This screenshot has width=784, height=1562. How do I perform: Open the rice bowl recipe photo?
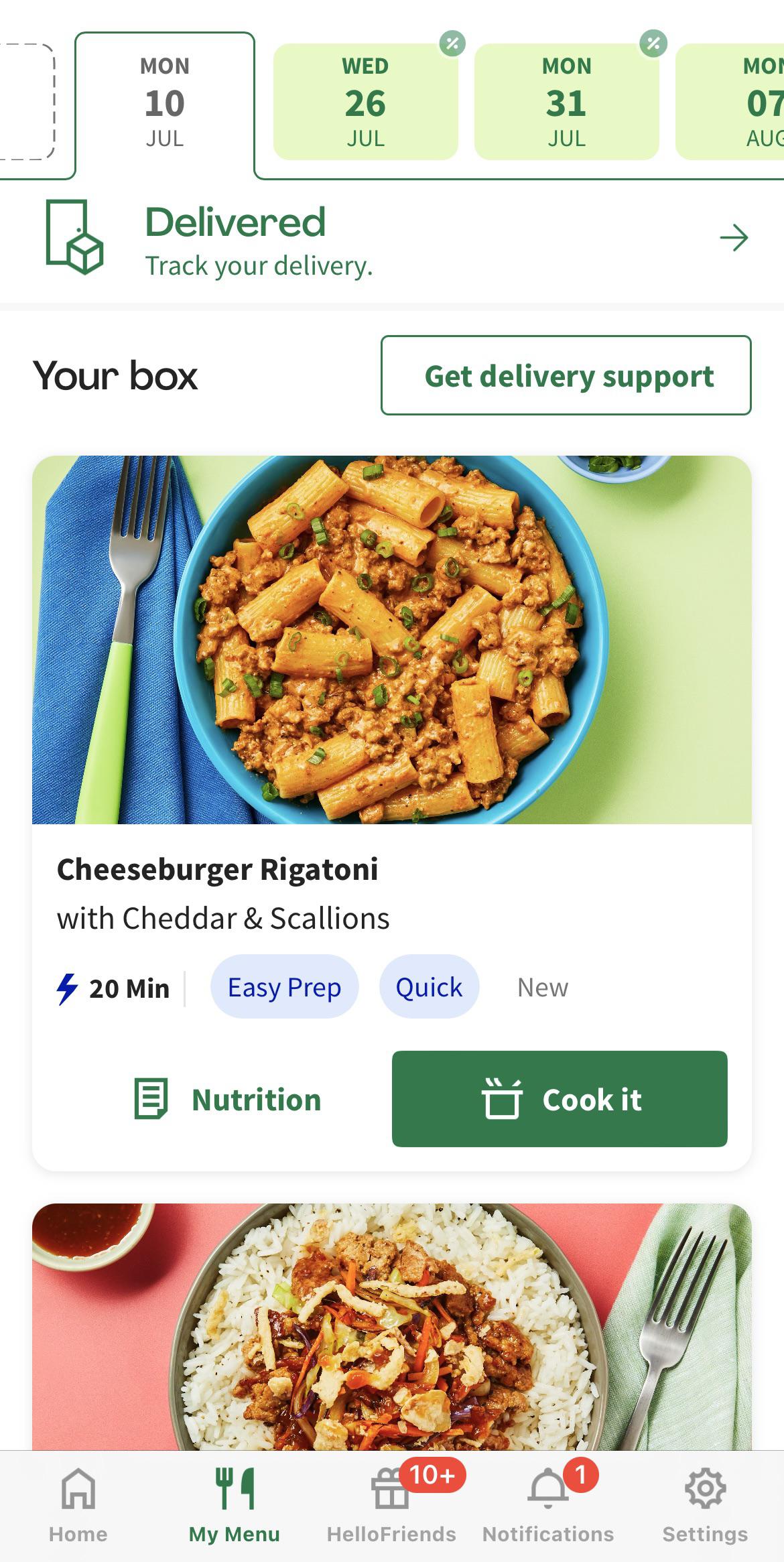point(392,1327)
